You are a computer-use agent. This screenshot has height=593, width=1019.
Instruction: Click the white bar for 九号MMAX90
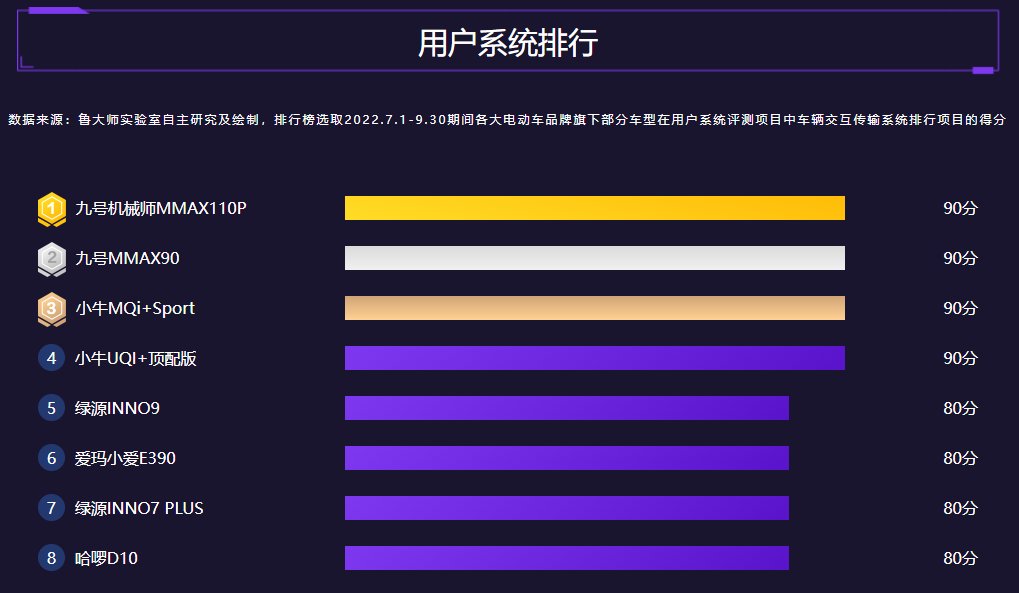click(595, 258)
